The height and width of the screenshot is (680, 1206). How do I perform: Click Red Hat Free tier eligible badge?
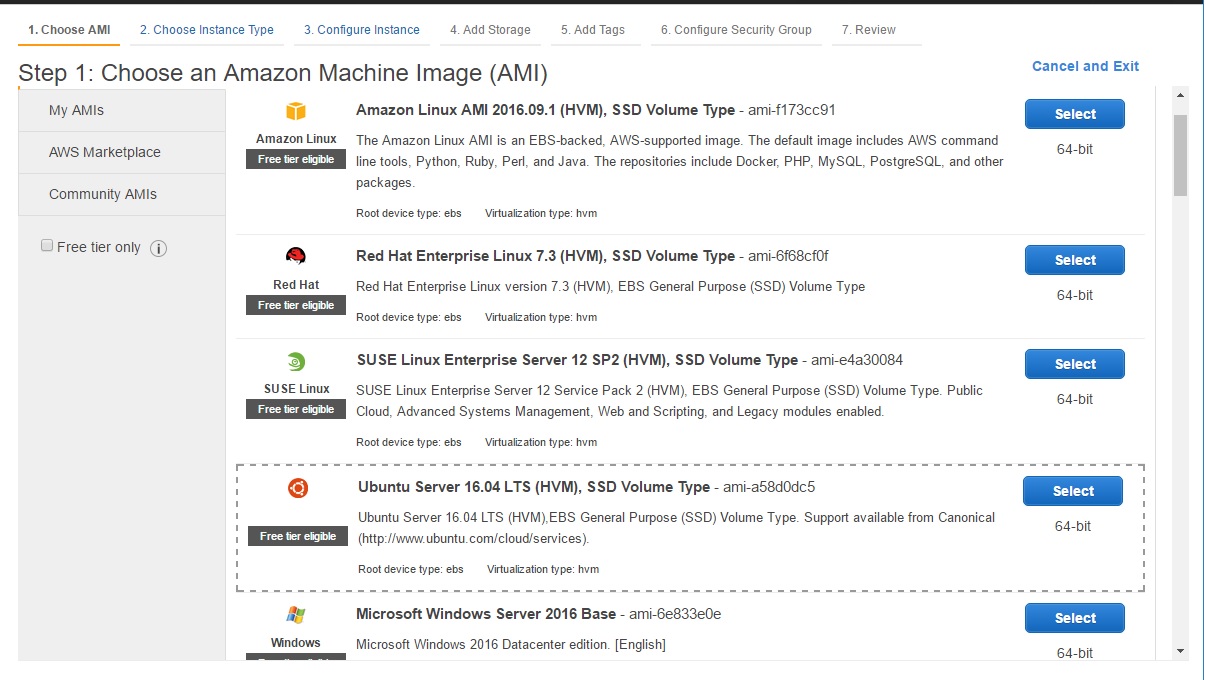coord(296,305)
